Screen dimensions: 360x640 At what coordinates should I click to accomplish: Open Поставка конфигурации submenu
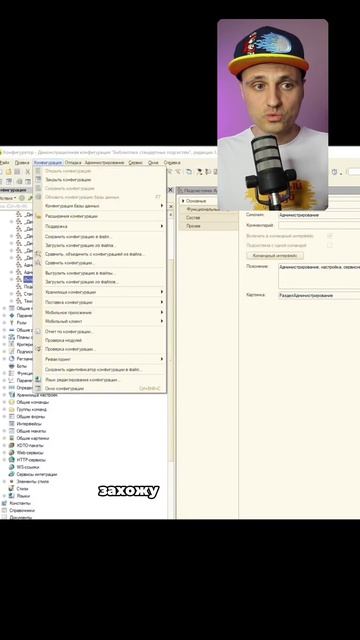100,302
